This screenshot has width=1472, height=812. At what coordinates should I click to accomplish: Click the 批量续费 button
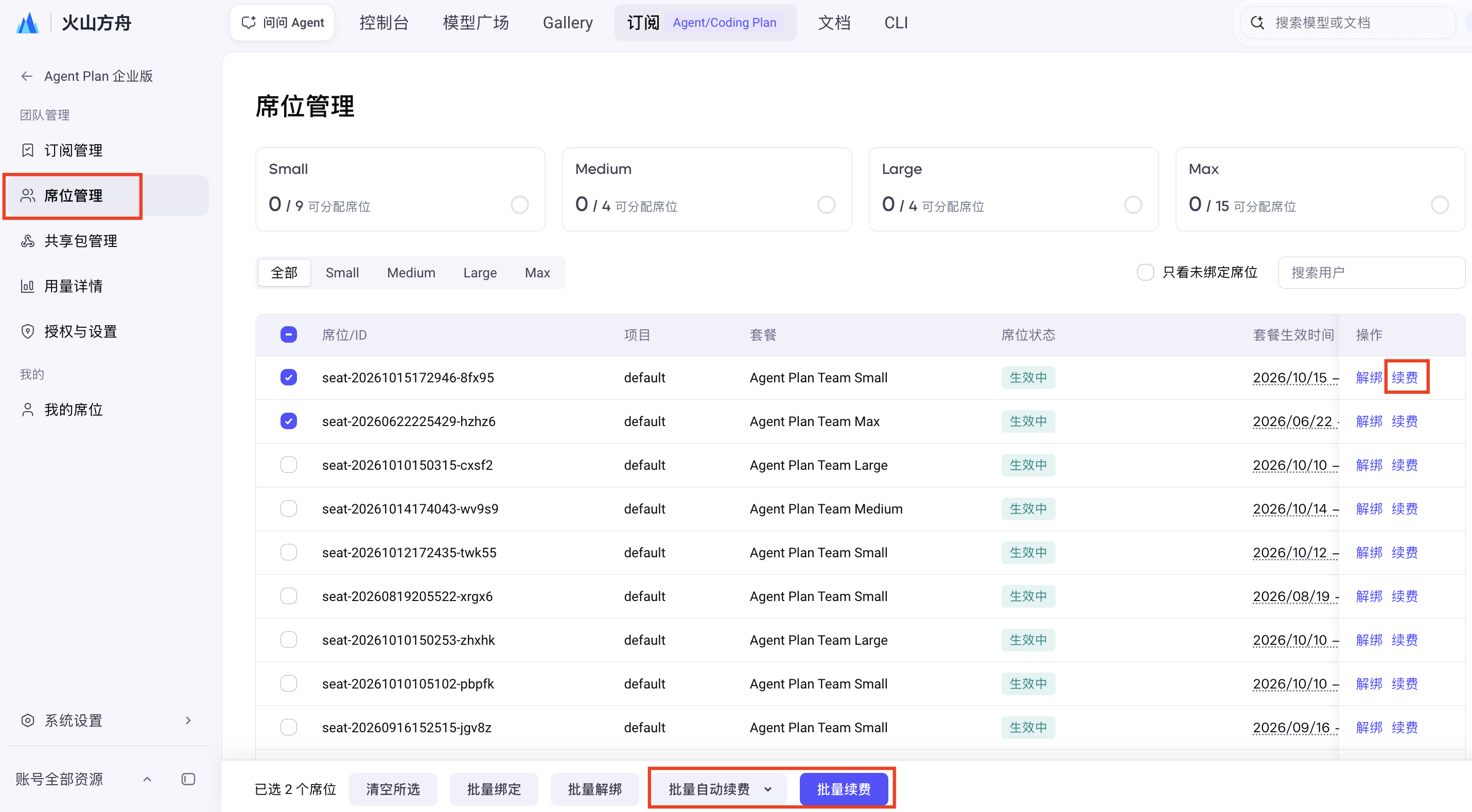844,789
